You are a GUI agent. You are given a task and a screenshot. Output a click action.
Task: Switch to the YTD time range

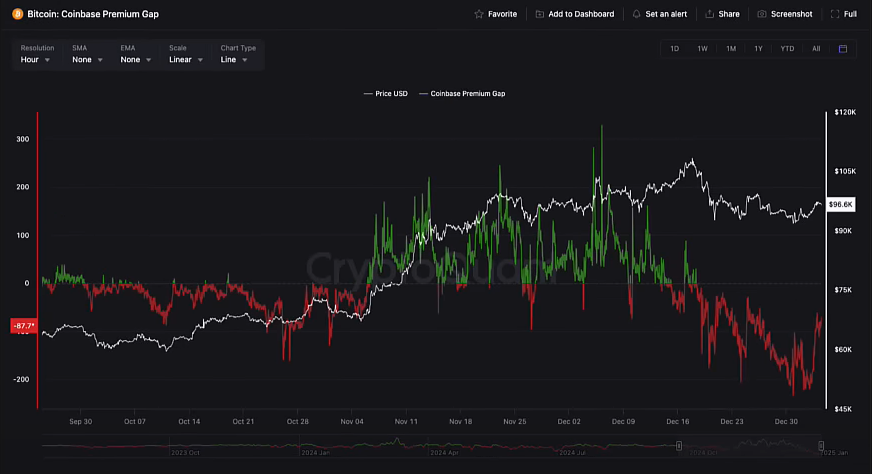point(787,49)
